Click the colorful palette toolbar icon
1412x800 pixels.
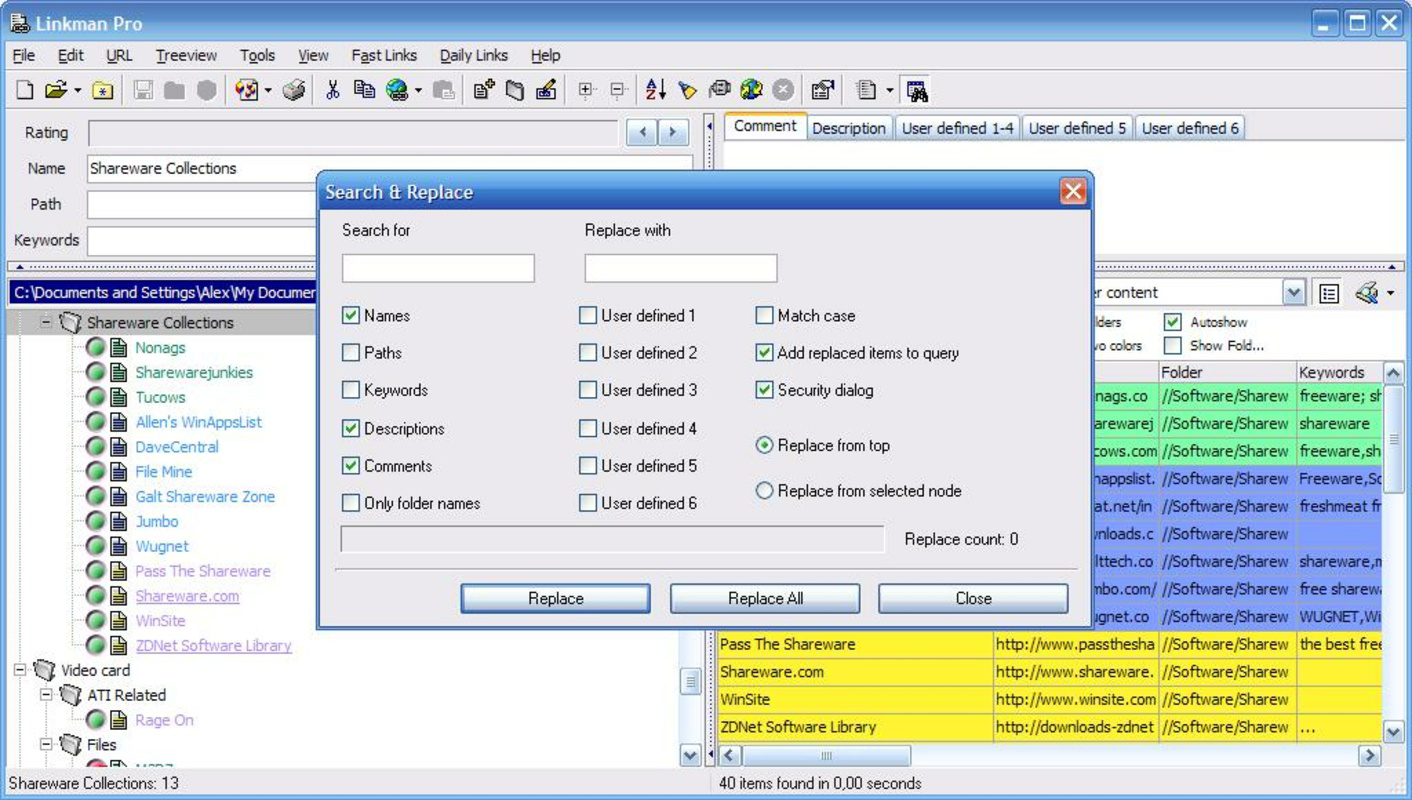(x=246, y=90)
